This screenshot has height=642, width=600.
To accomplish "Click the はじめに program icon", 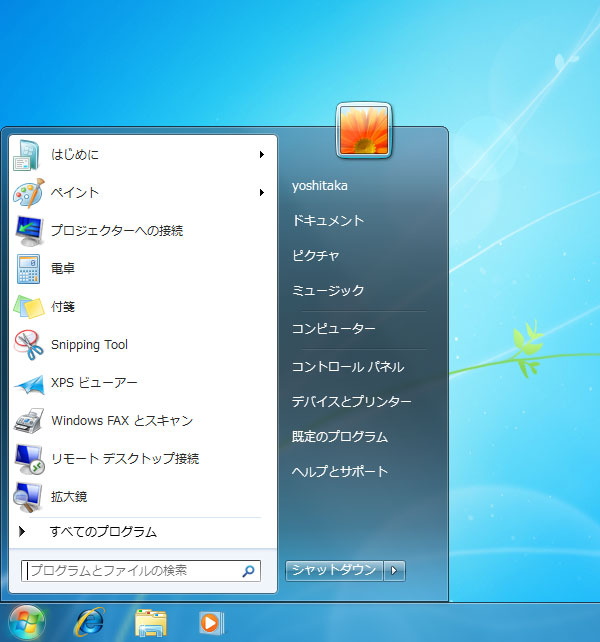I will pyautogui.click(x=27, y=155).
